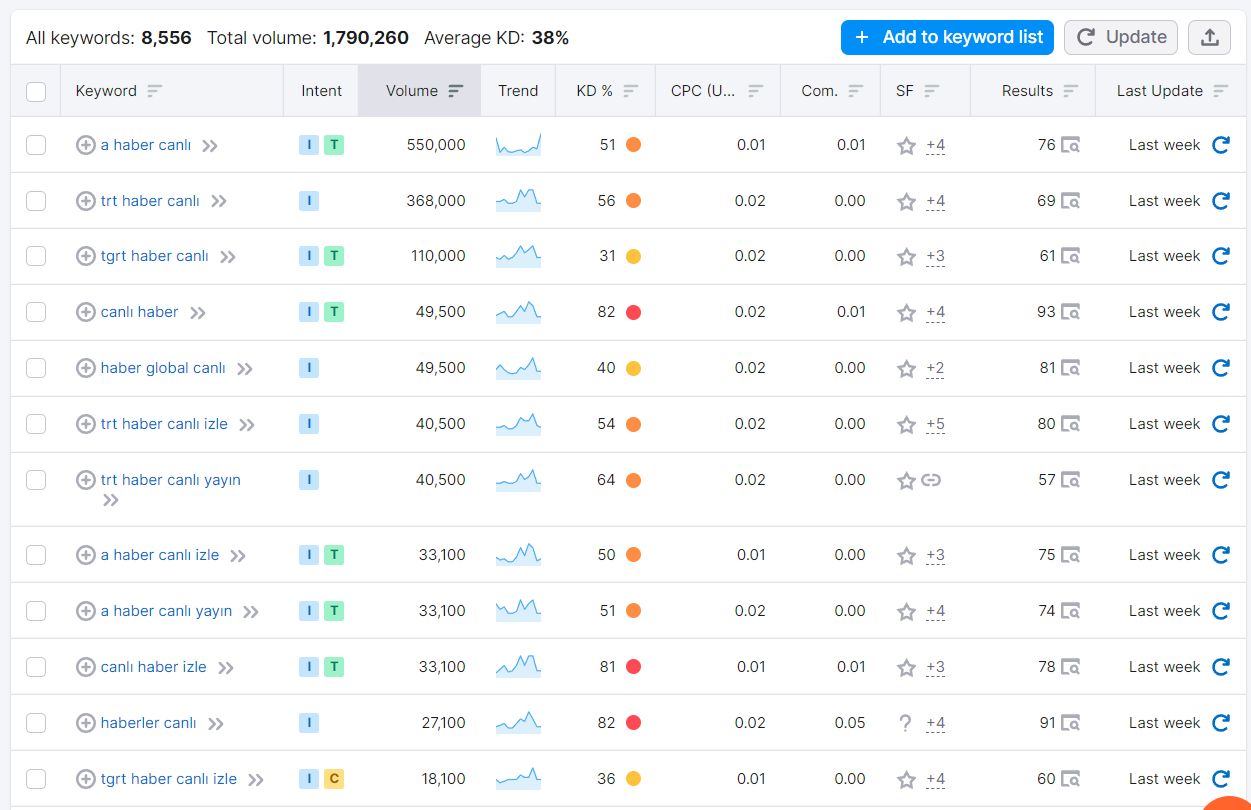Click orange KD dot for 'trt haber canlı yayın'

633,480
